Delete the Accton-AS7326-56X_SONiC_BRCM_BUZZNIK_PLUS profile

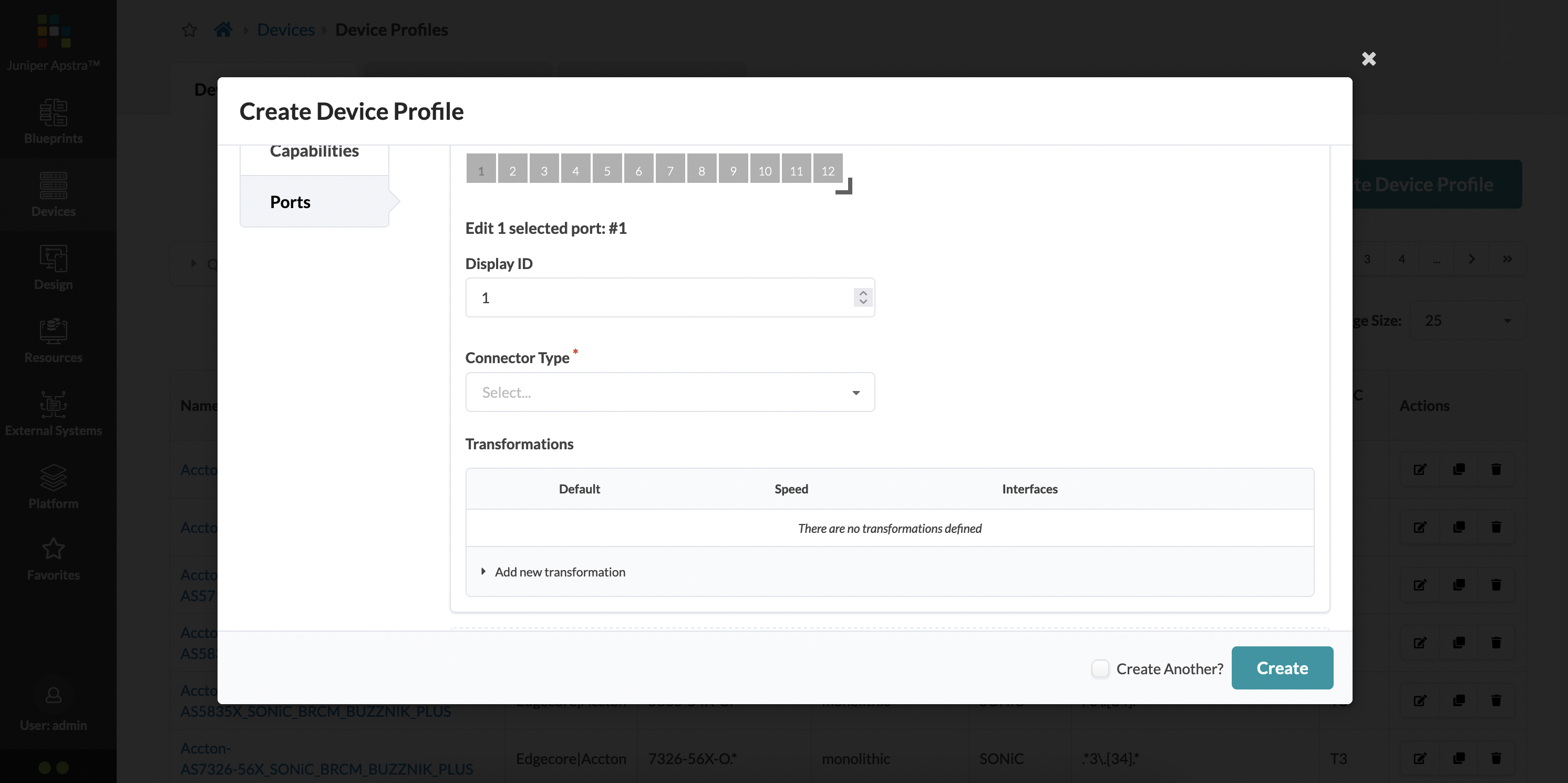(1496, 758)
